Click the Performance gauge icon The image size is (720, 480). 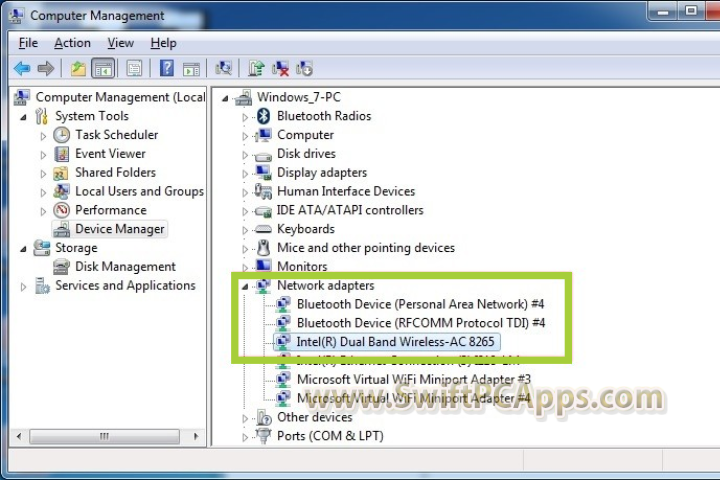(x=62, y=210)
